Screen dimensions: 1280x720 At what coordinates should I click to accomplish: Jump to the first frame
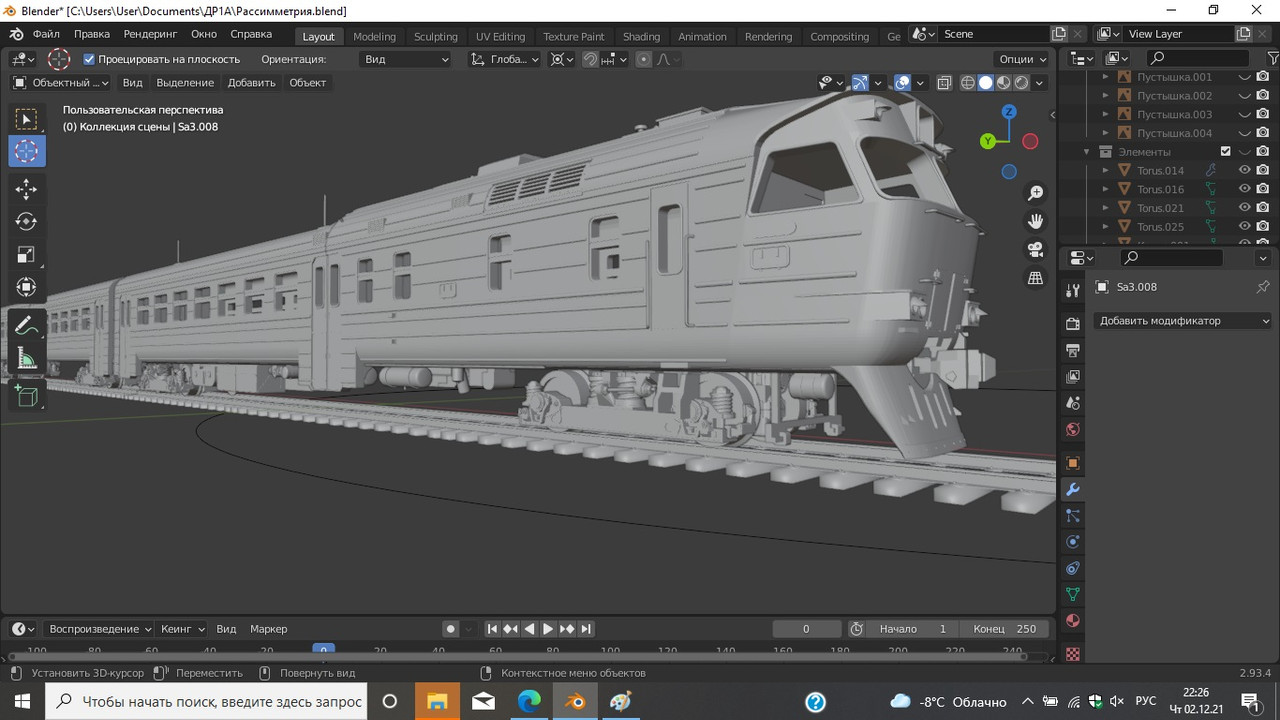492,629
